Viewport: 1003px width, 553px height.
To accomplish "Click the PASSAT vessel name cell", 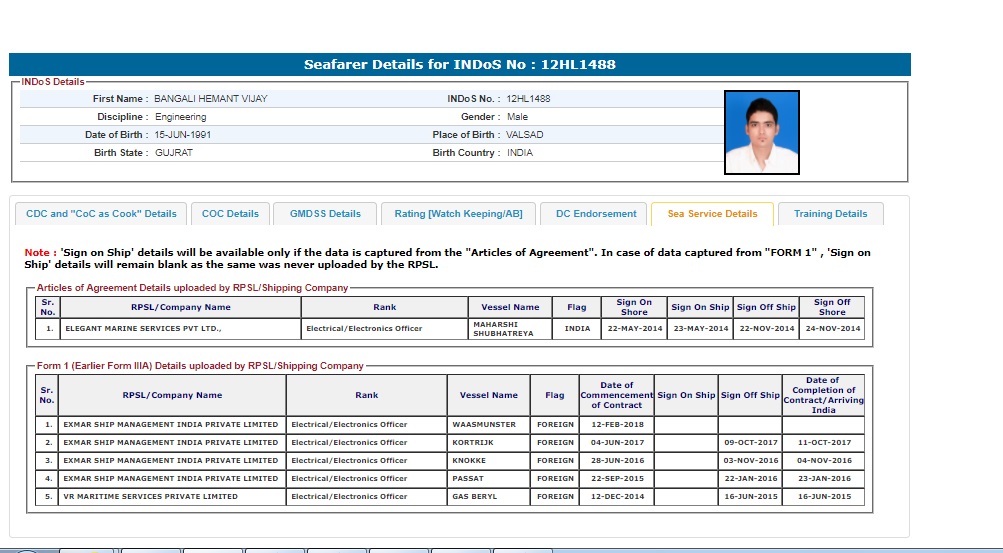I will (x=470, y=479).
